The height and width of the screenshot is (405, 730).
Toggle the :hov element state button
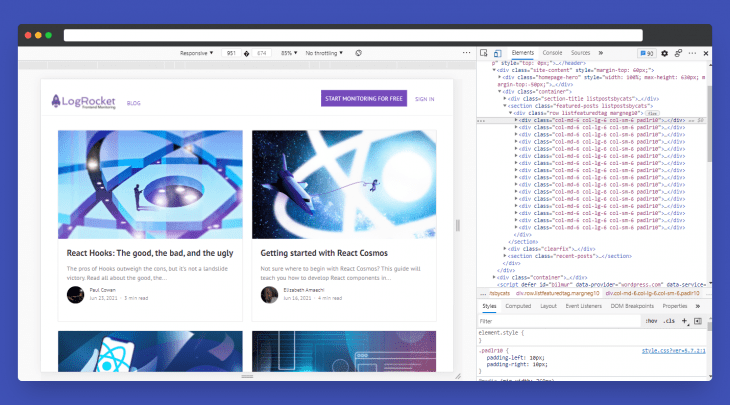click(651, 321)
